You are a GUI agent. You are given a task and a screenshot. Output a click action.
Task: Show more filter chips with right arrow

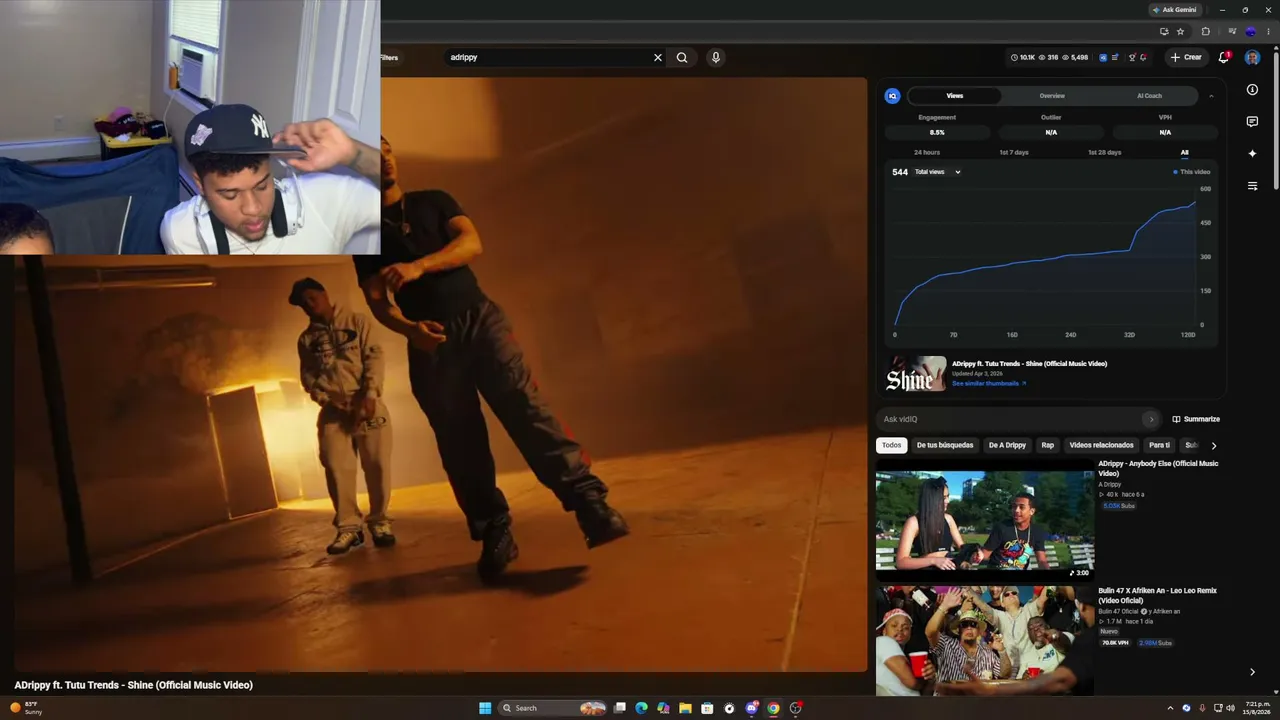coord(1214,445)
